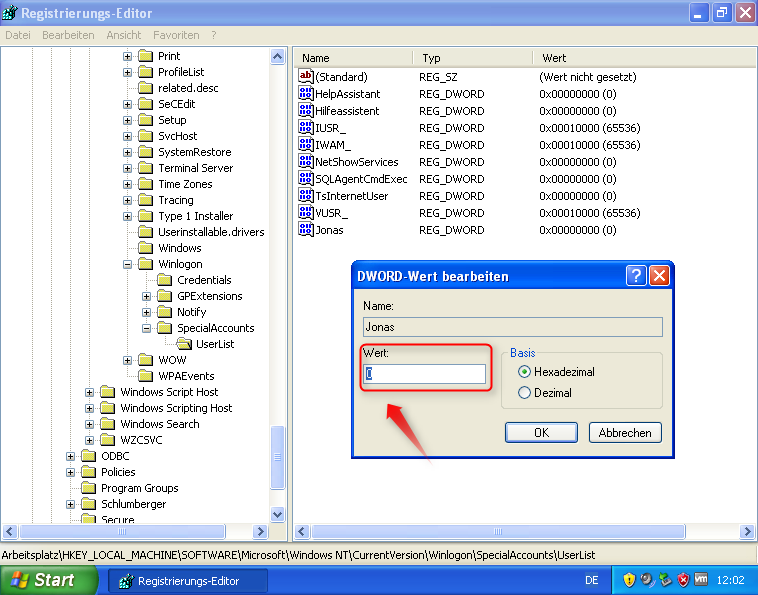
Task: Select the IUSR_ DWORD icon
Action: 306,128
